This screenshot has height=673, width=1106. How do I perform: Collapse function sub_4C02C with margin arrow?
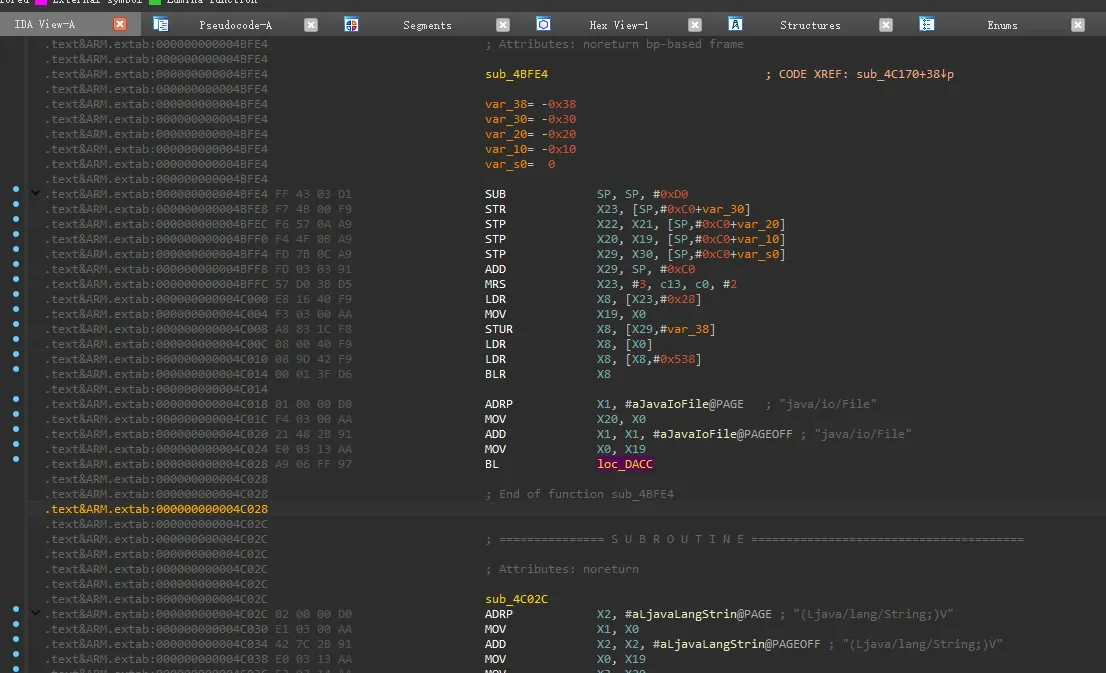[35, 613]
